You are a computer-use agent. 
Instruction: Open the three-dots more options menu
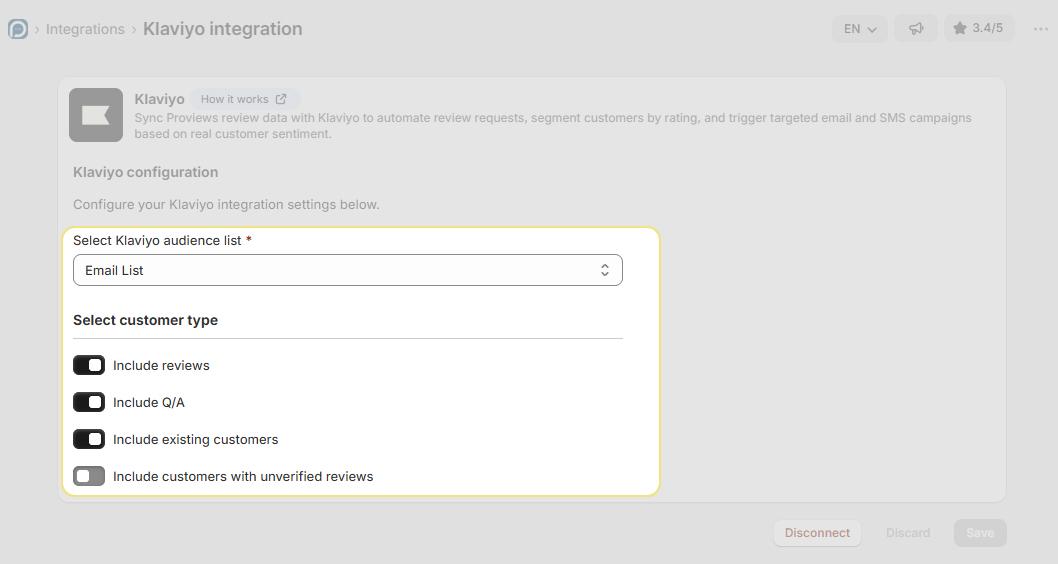[x=1040, y=29]
